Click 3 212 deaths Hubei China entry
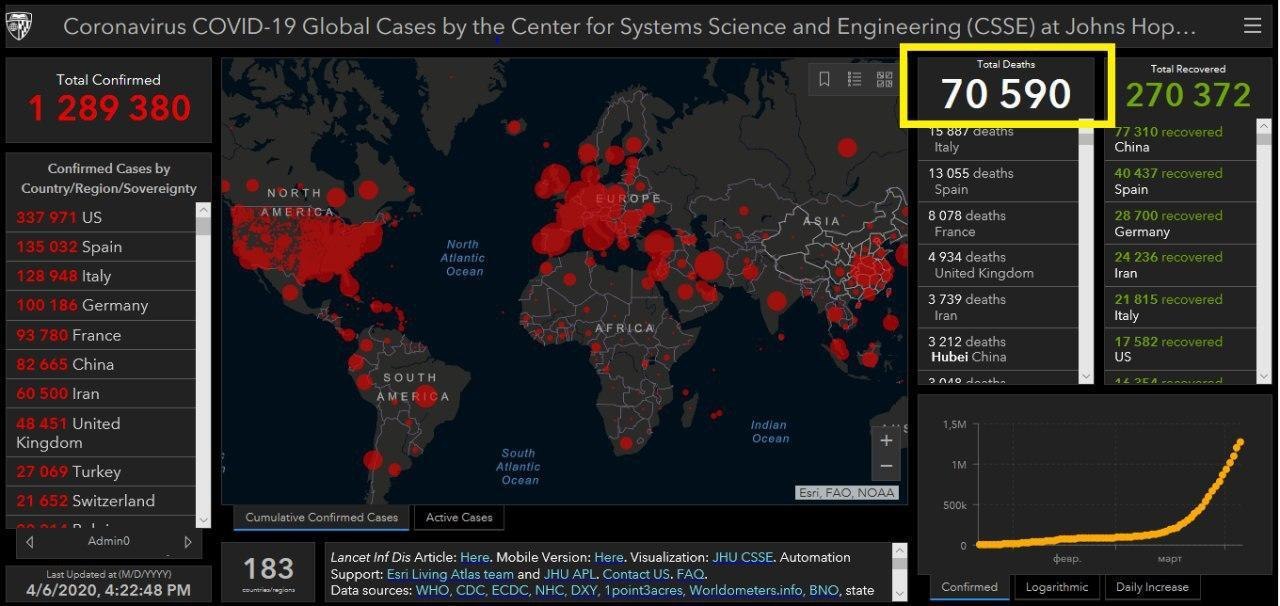 click(x=998, y=349)
